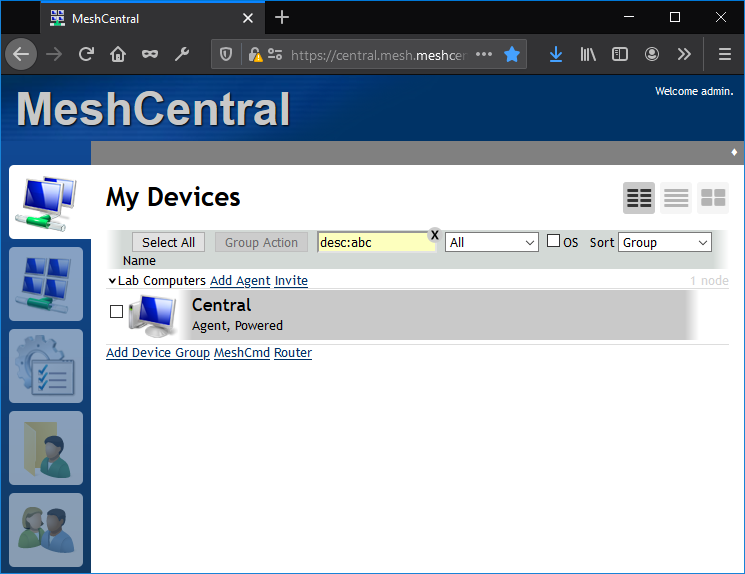Close the MeshCentral tab
The width and height of the screenshot is (745, 574).
248,18
